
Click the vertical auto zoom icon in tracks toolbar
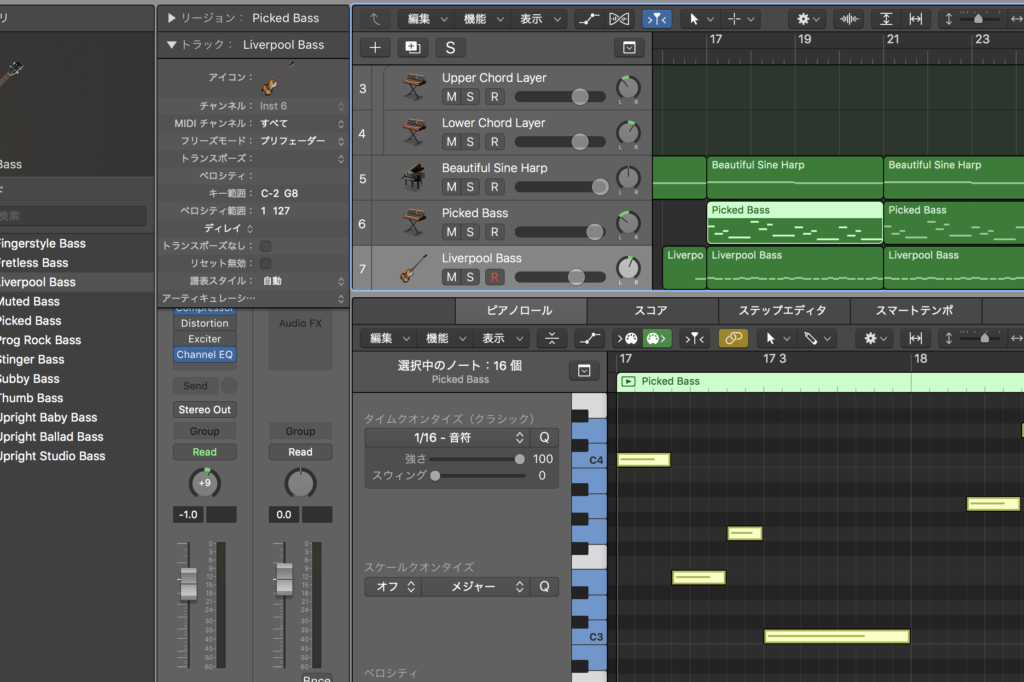(x=886, y=19)
